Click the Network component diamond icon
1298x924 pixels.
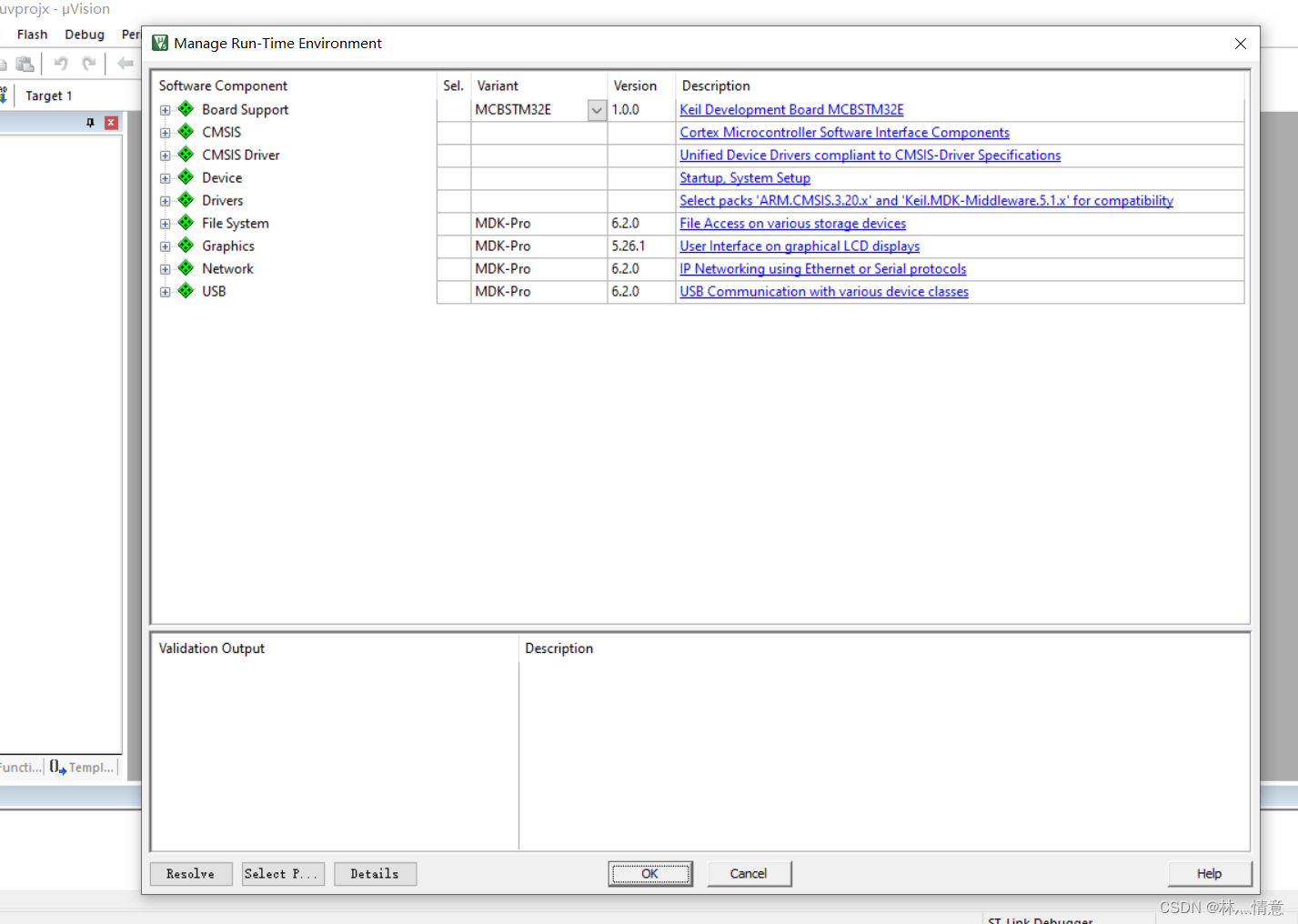(x=186, y=268)
